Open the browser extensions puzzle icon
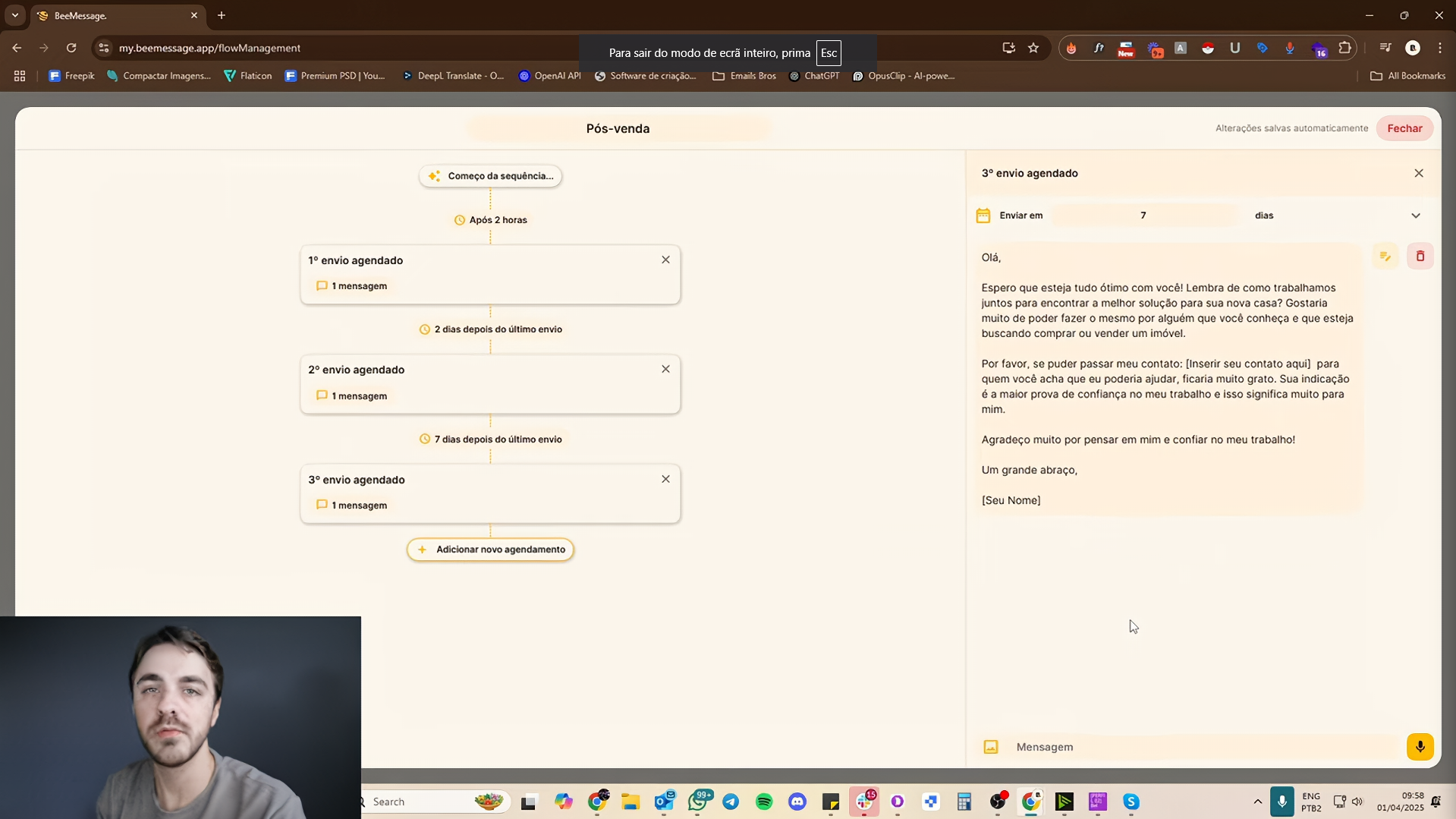1456x819 pixels. (x=1345, y=48)
